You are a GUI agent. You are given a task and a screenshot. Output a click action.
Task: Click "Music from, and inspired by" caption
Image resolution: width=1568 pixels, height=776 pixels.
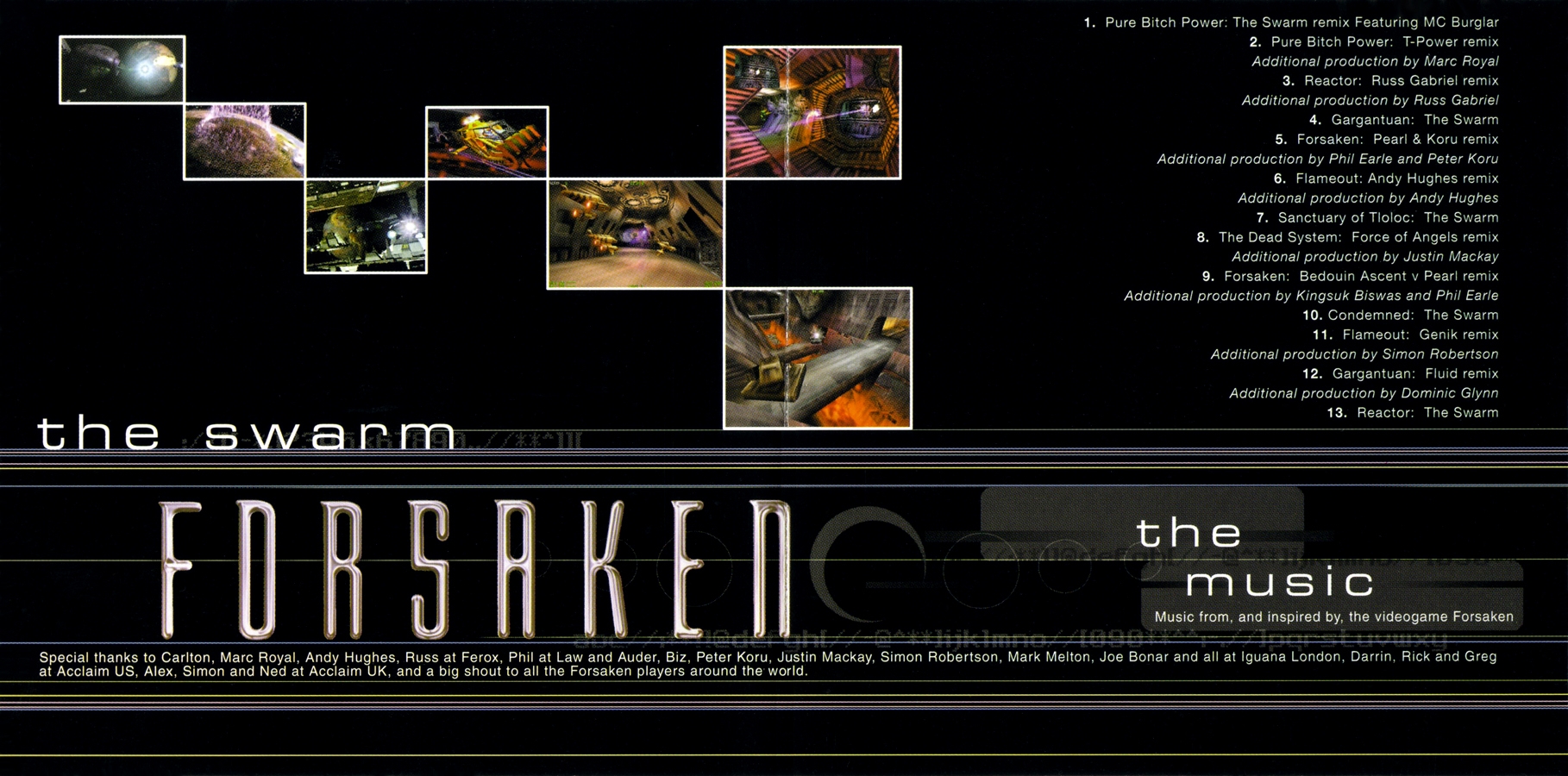pyautogui.click(x=1333, y=617)
